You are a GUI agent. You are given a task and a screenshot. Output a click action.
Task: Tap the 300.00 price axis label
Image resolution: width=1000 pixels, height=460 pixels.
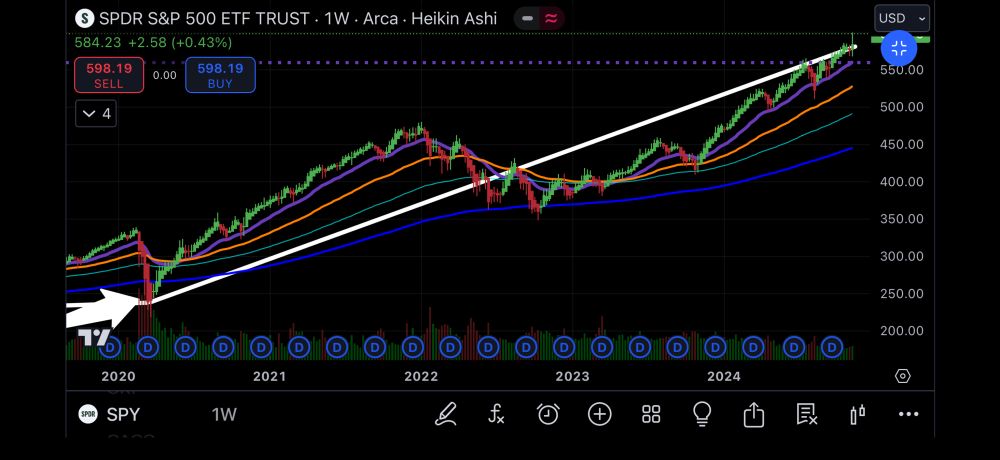point(901,256)
